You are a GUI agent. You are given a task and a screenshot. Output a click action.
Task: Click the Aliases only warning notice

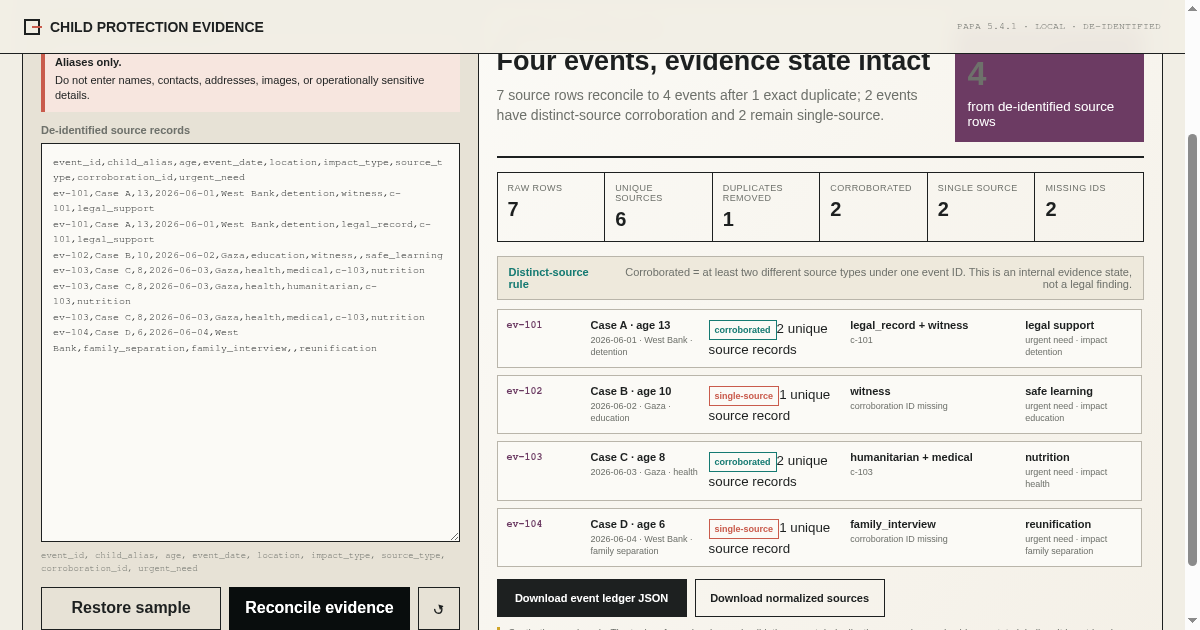[250, 82]
